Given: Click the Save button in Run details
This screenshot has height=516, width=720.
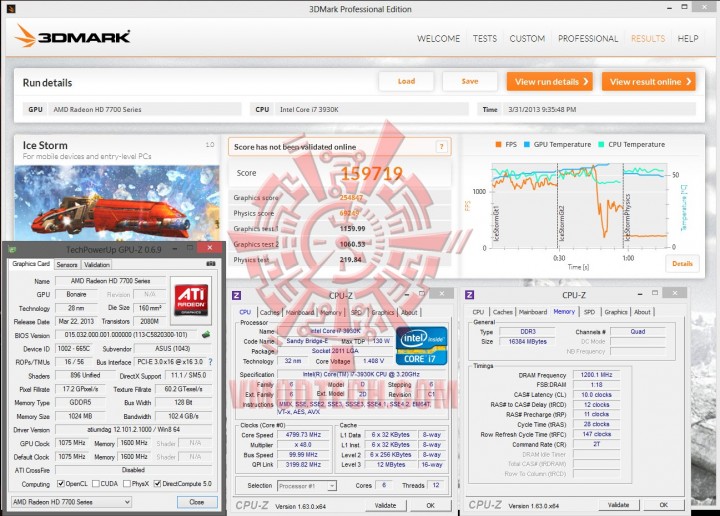Looking at the screenshot, I should click(470, 81).
